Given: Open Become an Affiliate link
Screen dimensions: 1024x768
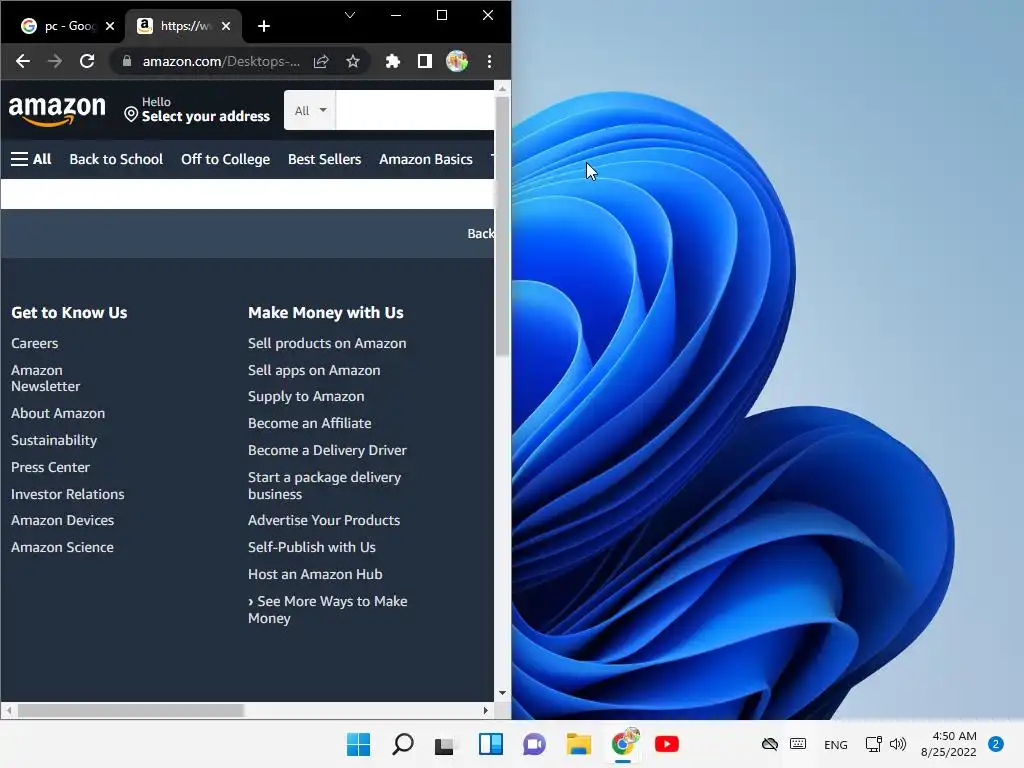Looking at the screenshot, I should click(x=310, y=423).
